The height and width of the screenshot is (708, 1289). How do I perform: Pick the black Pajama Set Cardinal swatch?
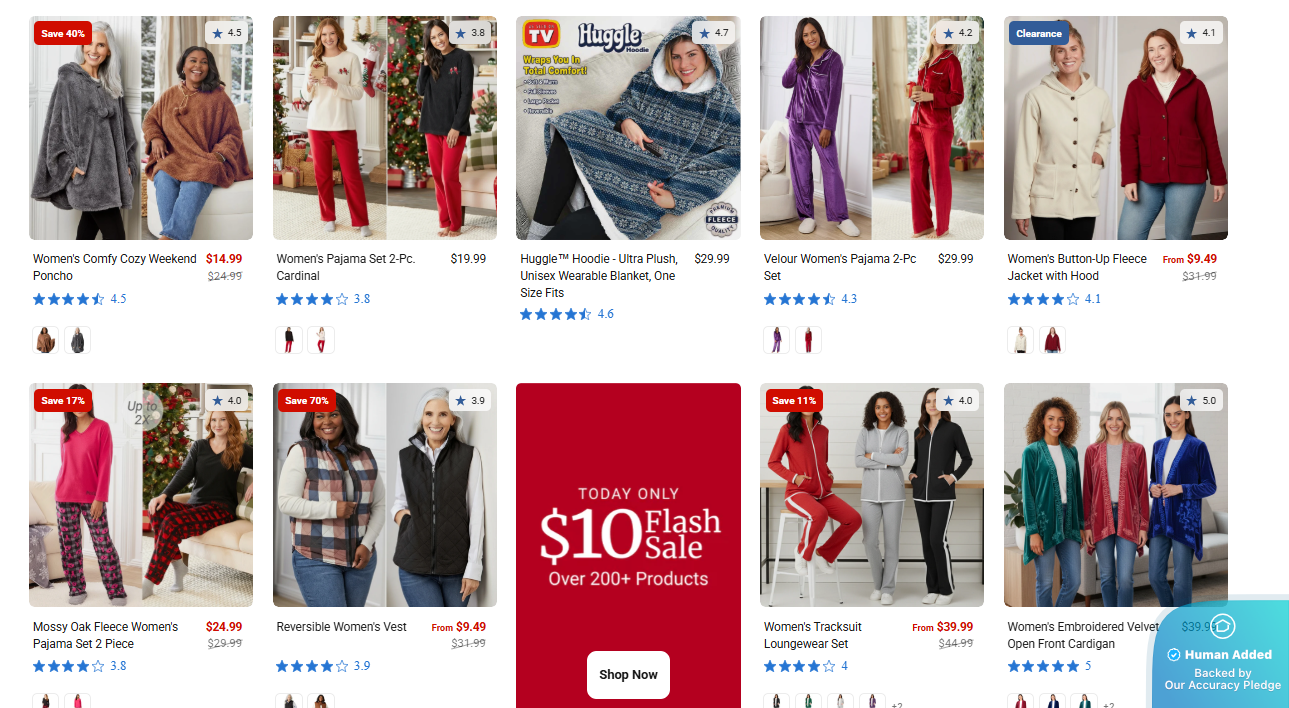point(289,340)
